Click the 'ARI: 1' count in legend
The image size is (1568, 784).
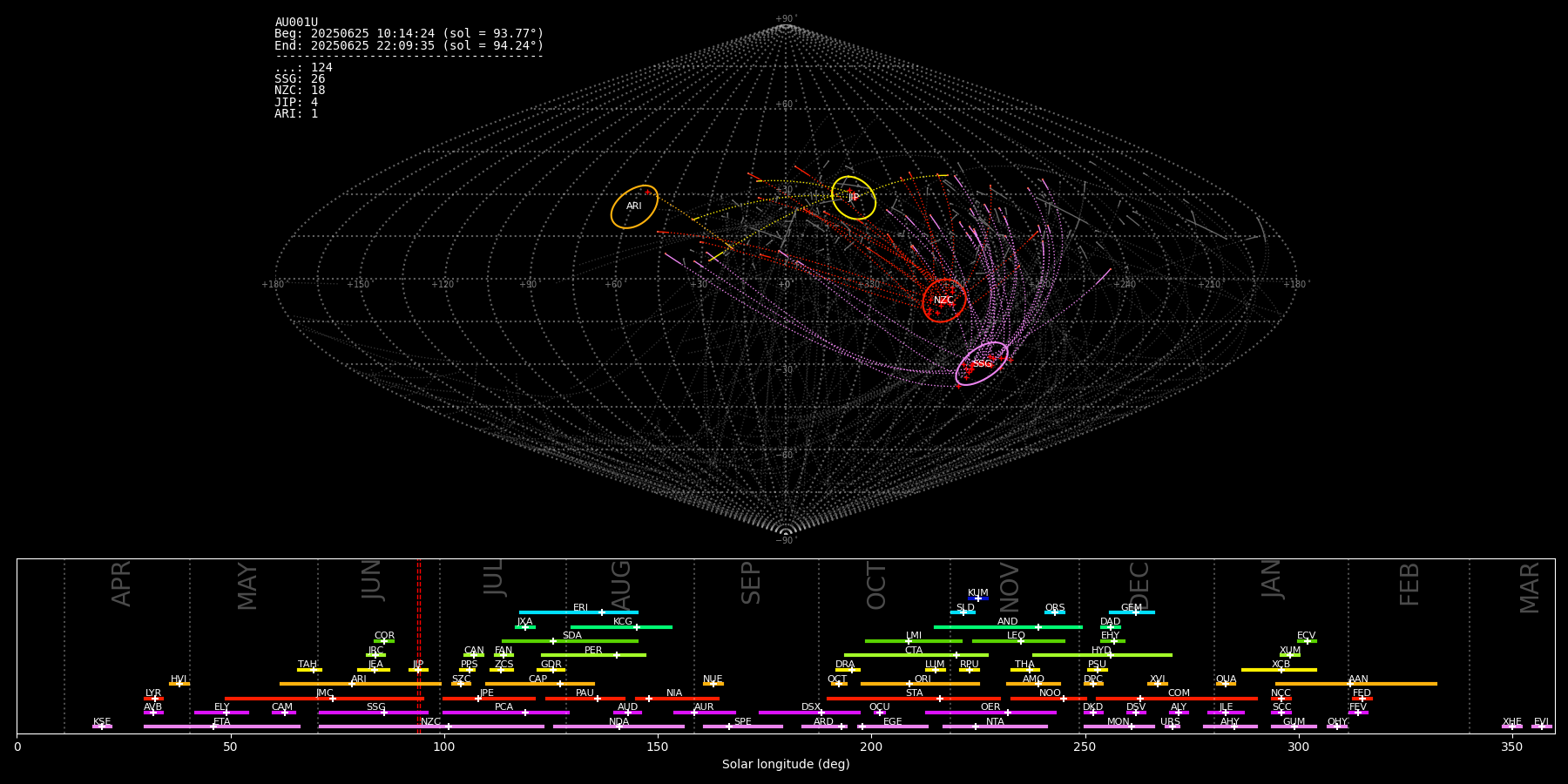pyautogui.click(x=296, y=114)
